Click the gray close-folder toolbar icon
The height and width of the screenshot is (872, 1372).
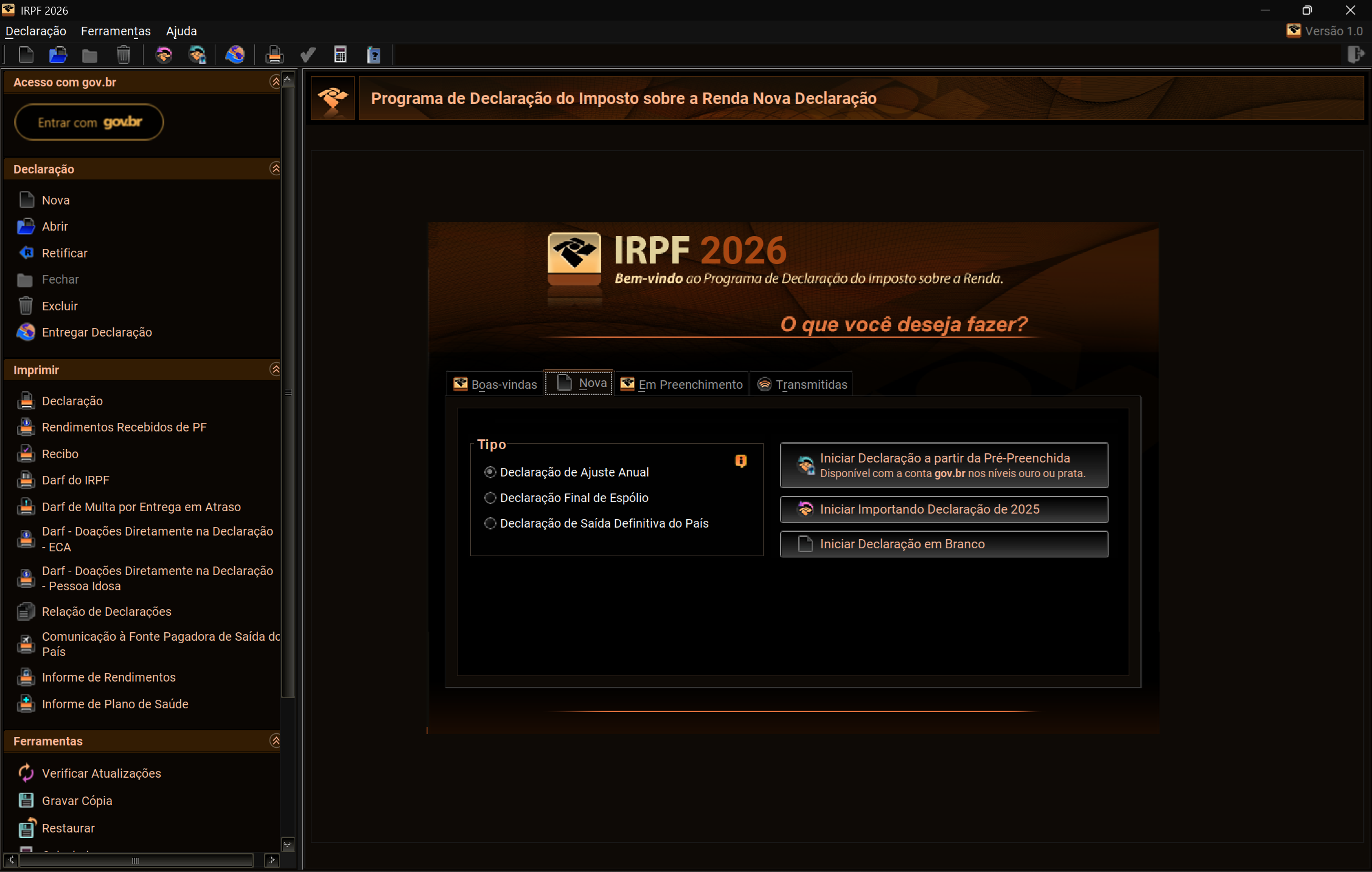pyautogui.click(x=90, y=56)
